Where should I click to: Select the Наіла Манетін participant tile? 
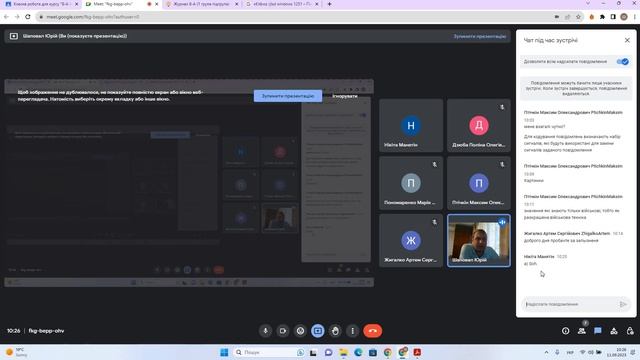[411, 125]
